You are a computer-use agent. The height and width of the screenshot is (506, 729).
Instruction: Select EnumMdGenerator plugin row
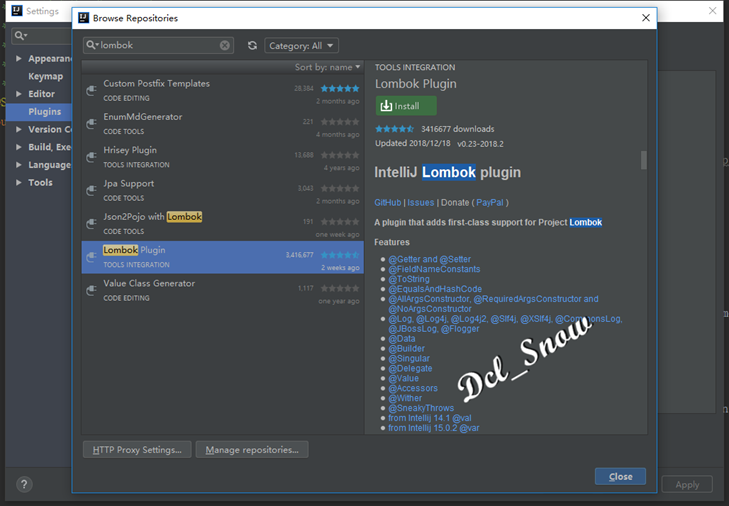tap(222, 124)
